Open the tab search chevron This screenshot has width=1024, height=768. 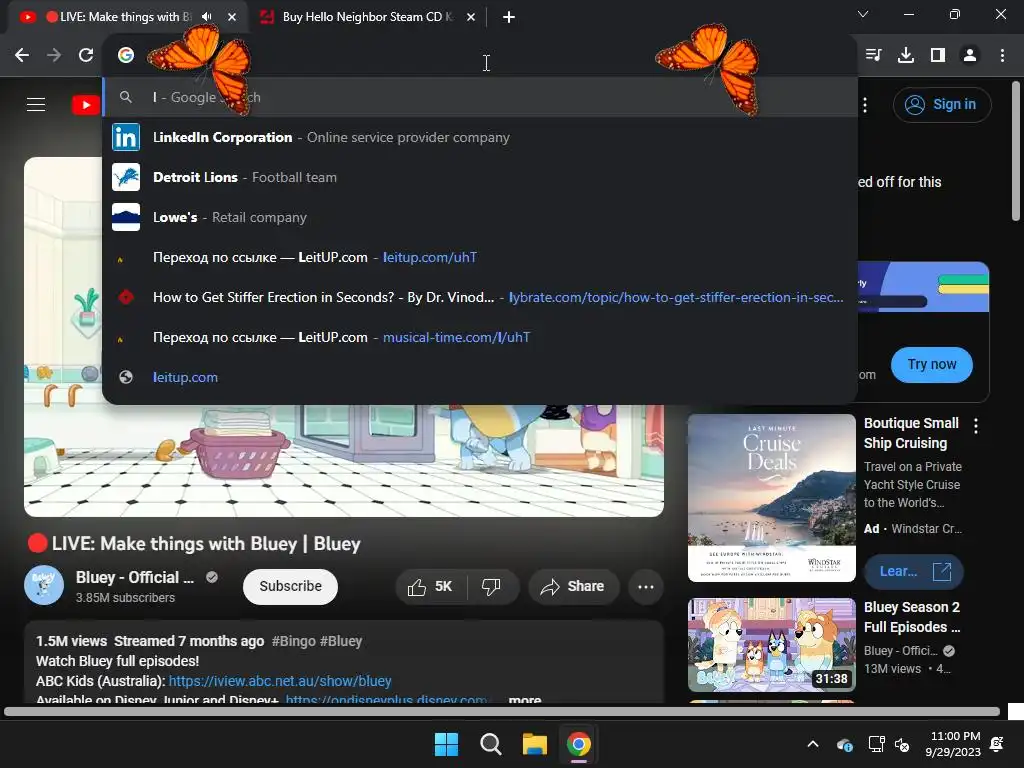863,14
